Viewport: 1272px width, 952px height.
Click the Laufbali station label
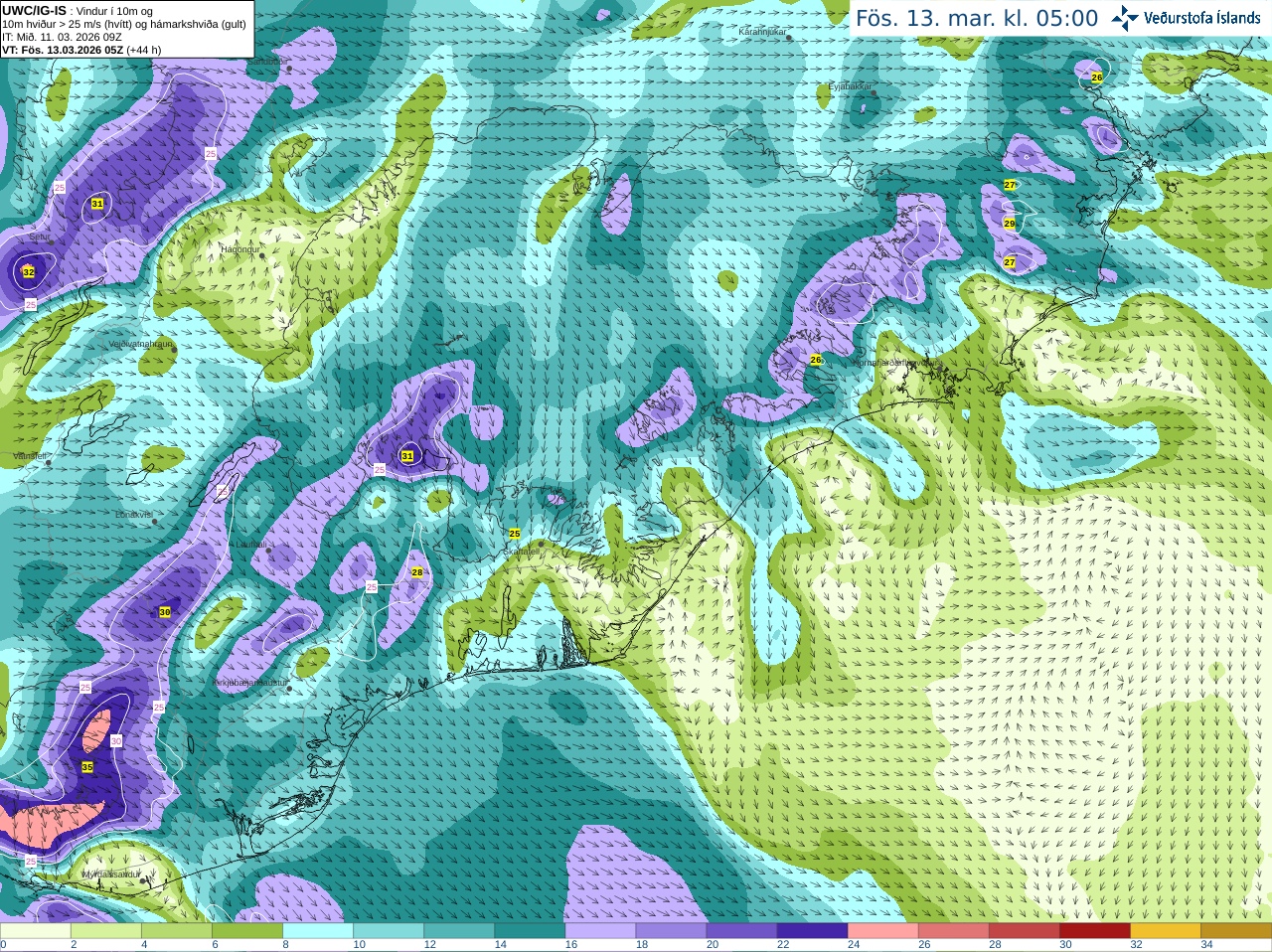pyautogui.click(x=250, y=545)
